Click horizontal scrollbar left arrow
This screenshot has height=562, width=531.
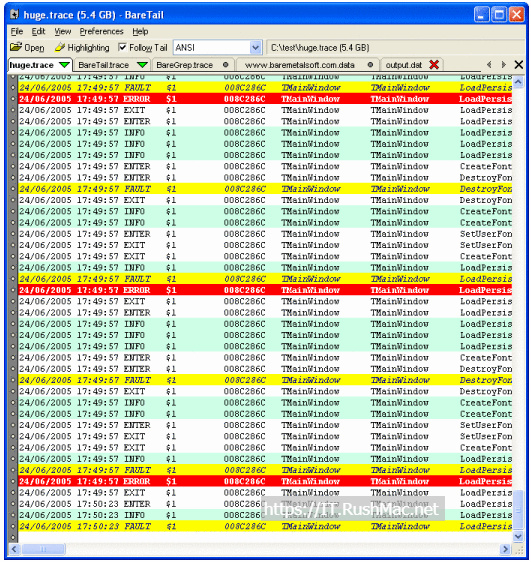click(14, 549)
